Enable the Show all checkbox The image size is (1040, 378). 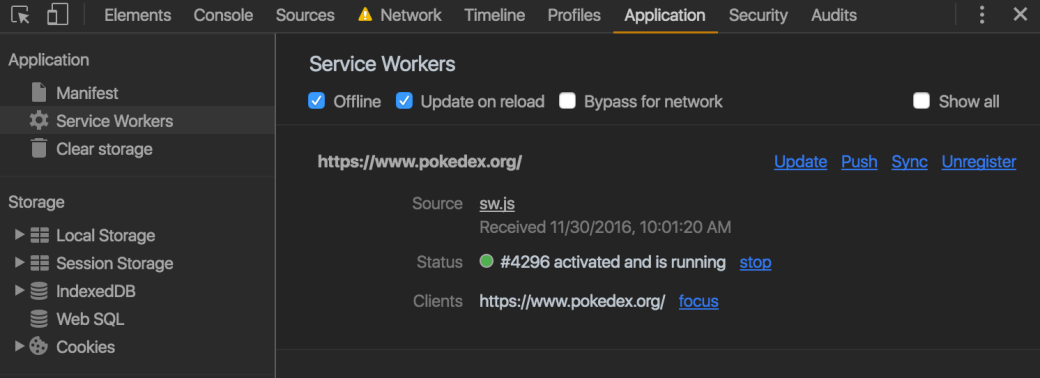pos(921,101)
